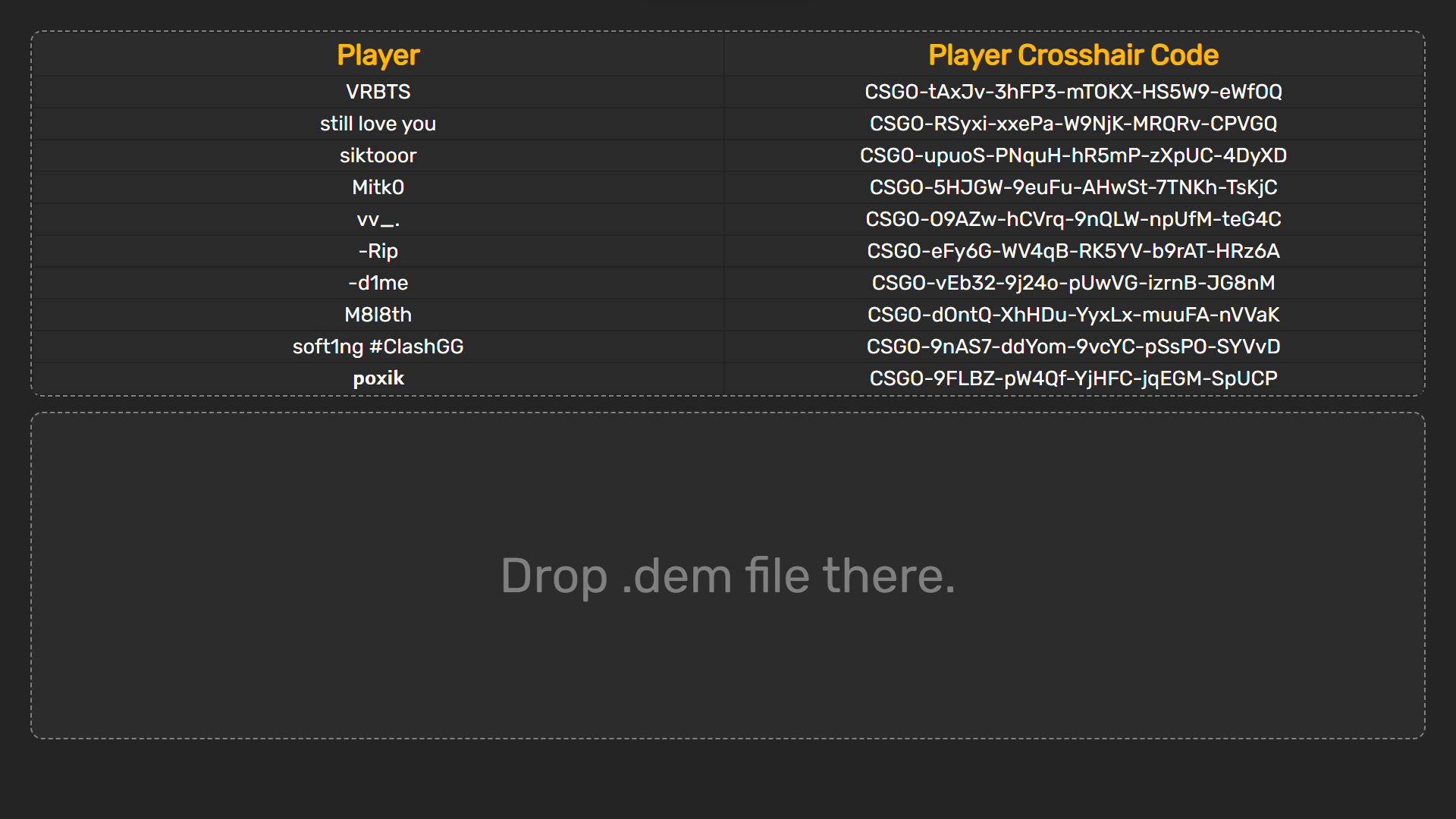Screen dimensions: 1456x819
Task: Click -Rip's crosshair code CSGO-eFy6G-WV4qB
Action: [1073, 251]
